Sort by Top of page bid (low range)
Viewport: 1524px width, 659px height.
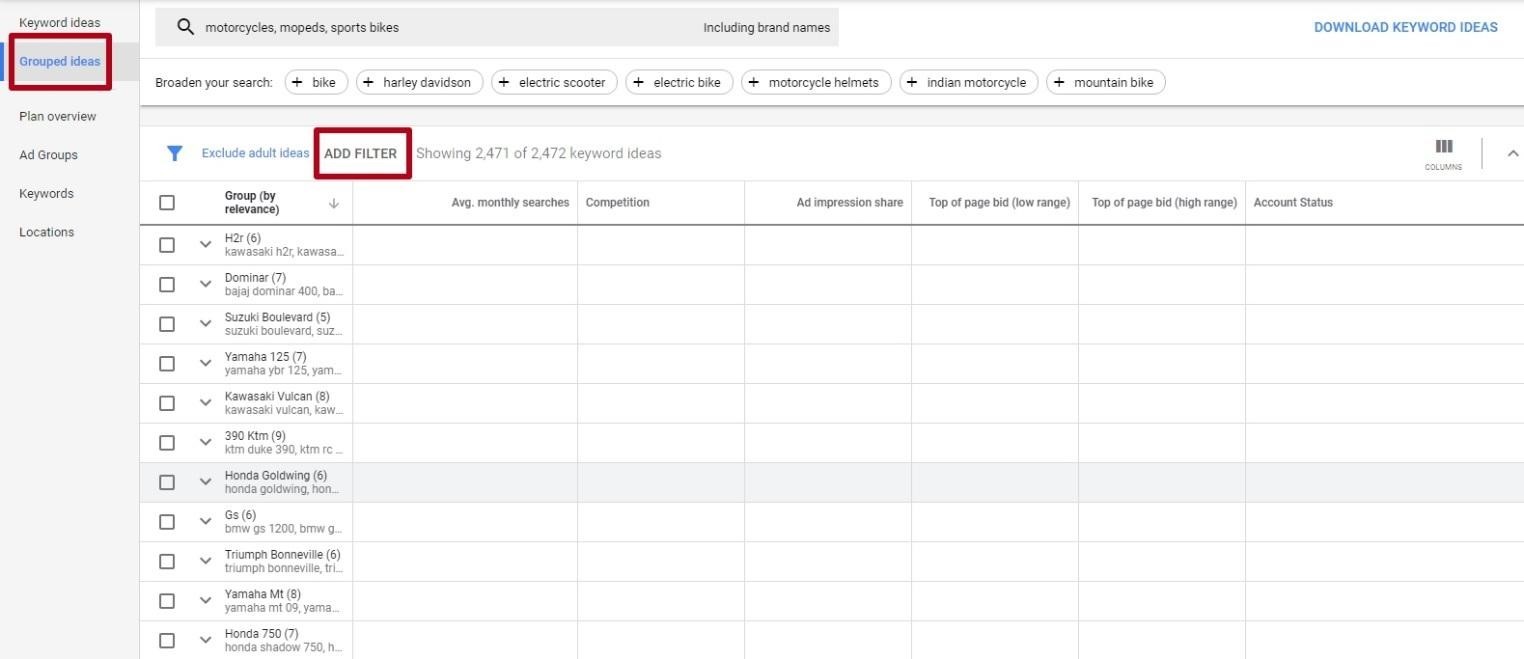coord(999,202)
